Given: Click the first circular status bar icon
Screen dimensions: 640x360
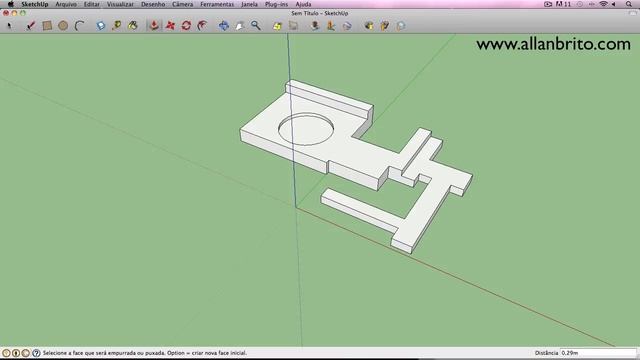Looking at the screenshot, I should 6,353.
